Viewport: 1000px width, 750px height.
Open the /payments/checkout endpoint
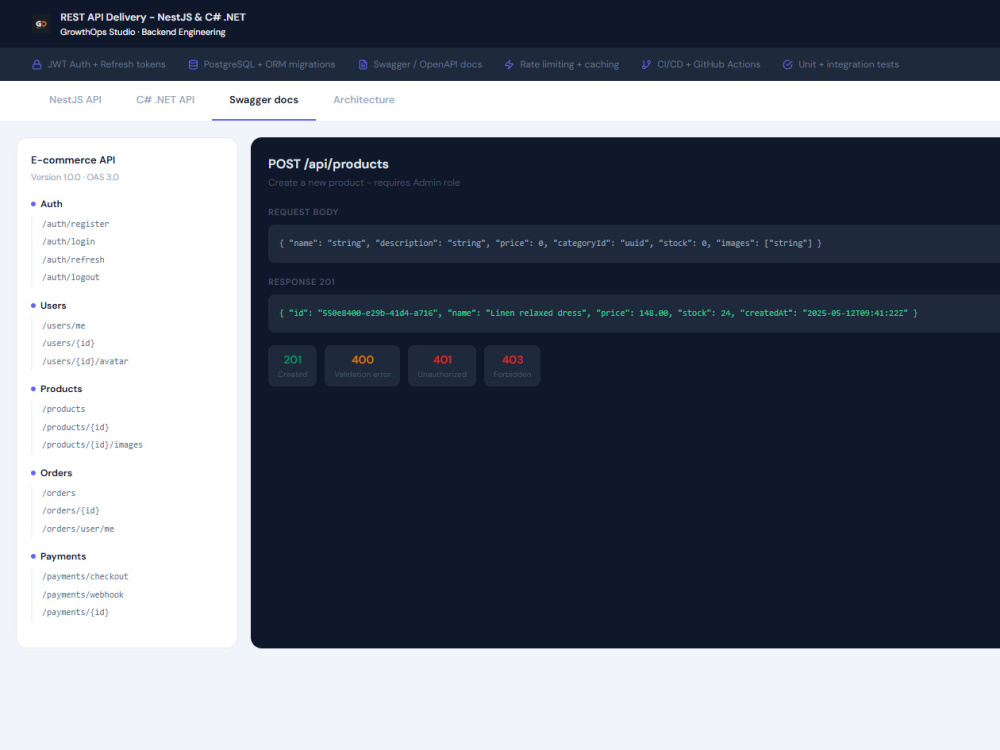[85, 577]
